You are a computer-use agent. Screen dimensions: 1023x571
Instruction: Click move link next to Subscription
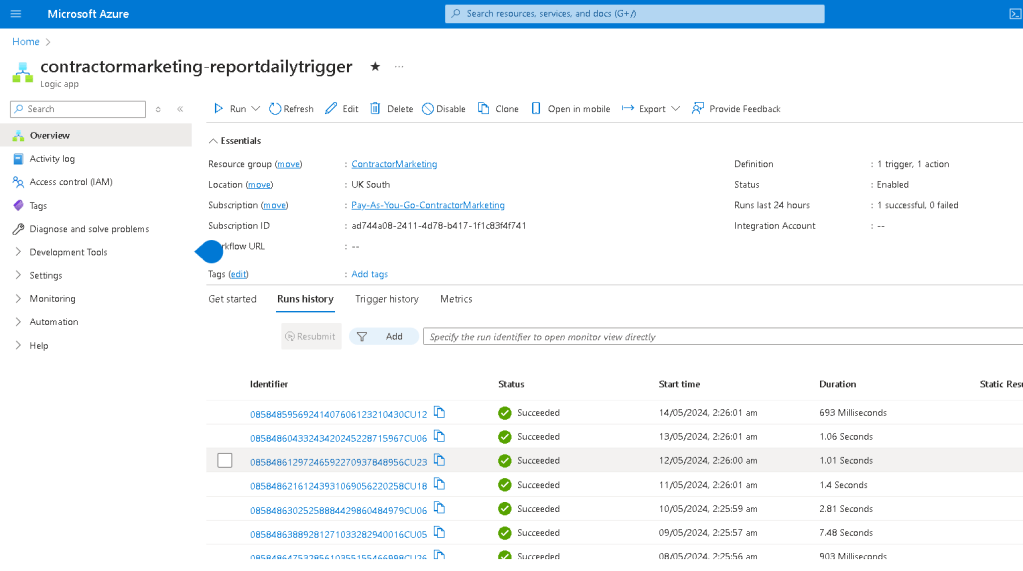click(275, 206)
